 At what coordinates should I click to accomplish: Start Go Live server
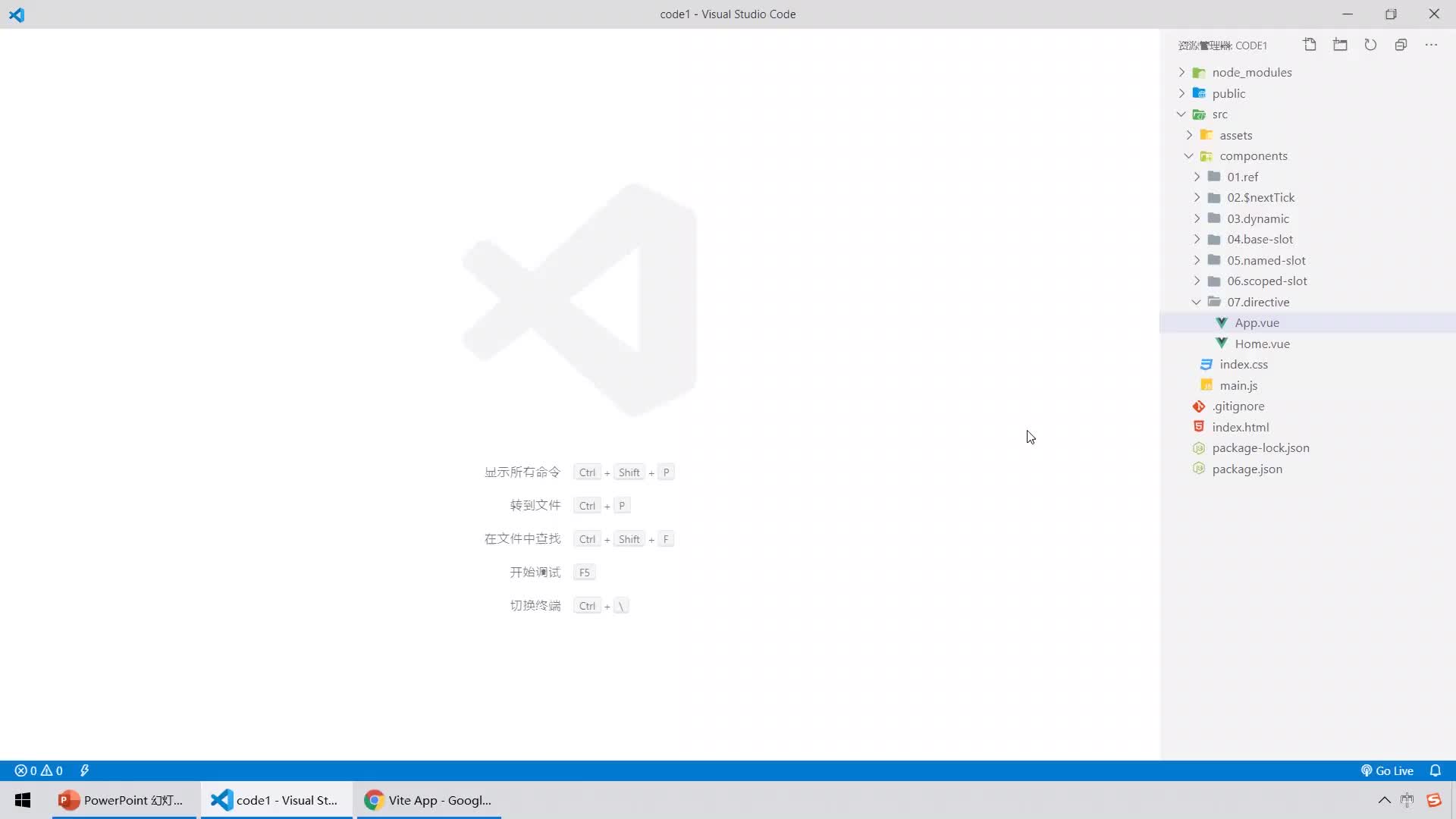tap(1387, 770)
